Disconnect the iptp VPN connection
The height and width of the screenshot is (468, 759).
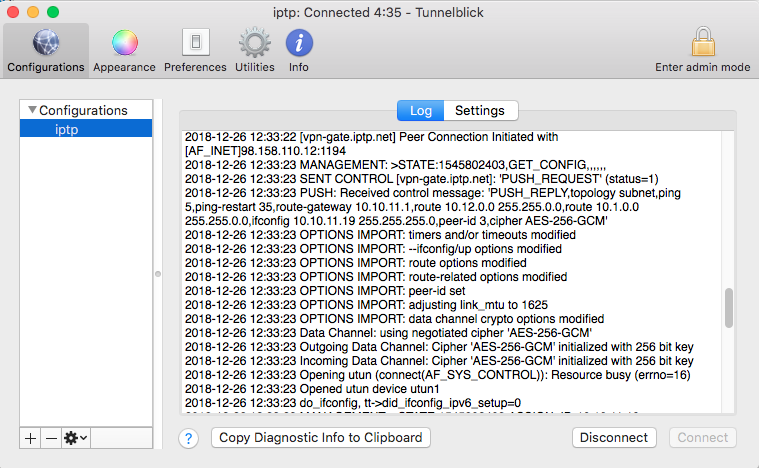pos(613,437)
